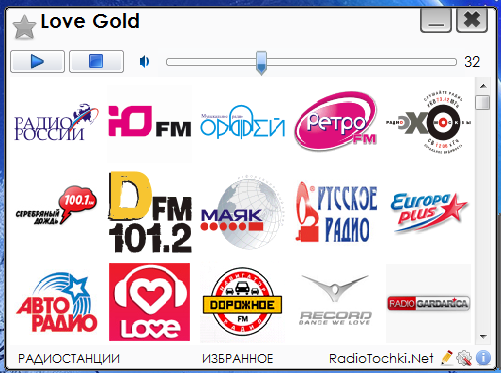Open settings via the gear icon
This screenshot has width=501, height=373.
pos(464,358)
